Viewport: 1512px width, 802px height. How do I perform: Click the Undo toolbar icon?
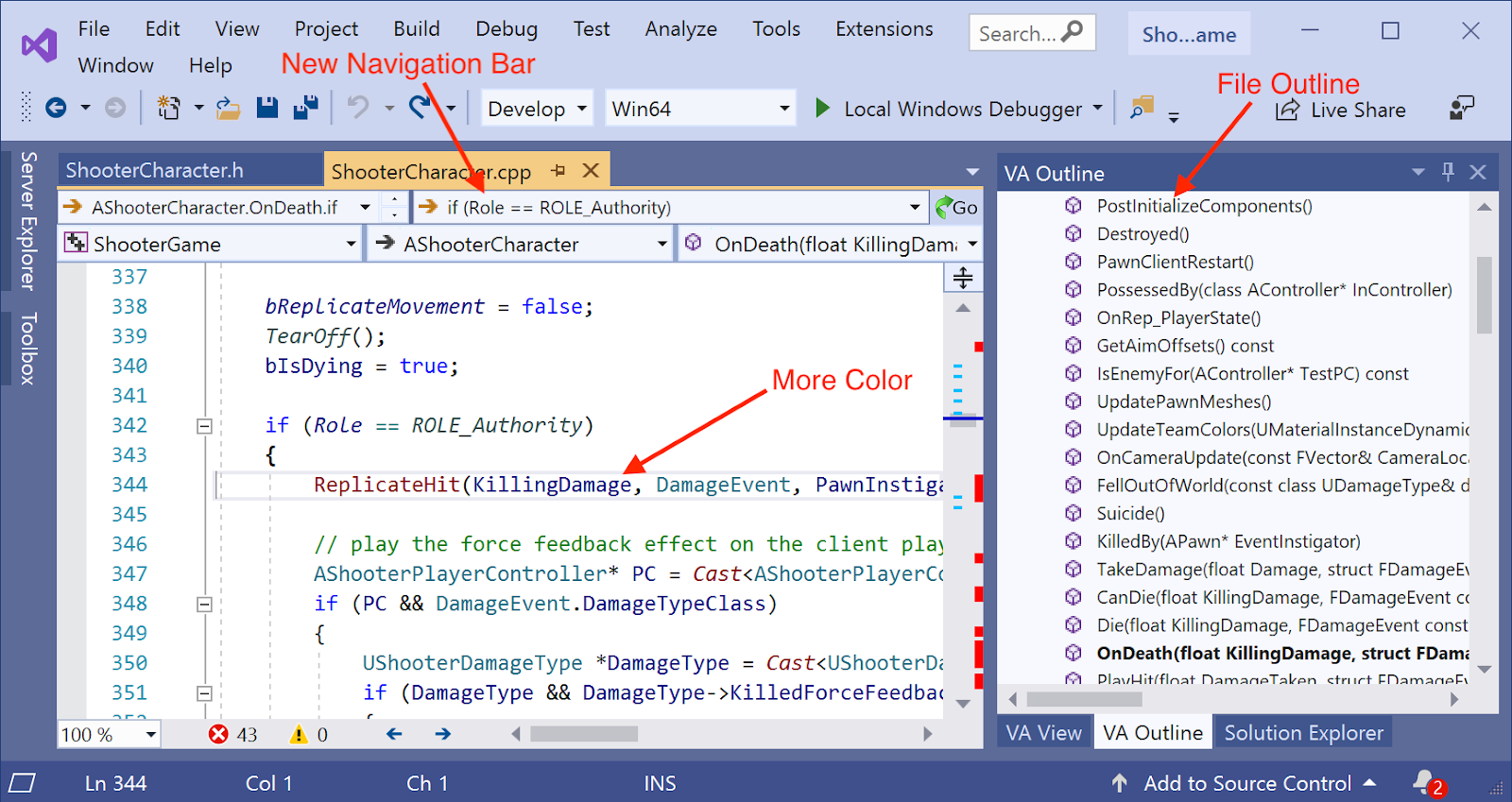tap(357, 108)
